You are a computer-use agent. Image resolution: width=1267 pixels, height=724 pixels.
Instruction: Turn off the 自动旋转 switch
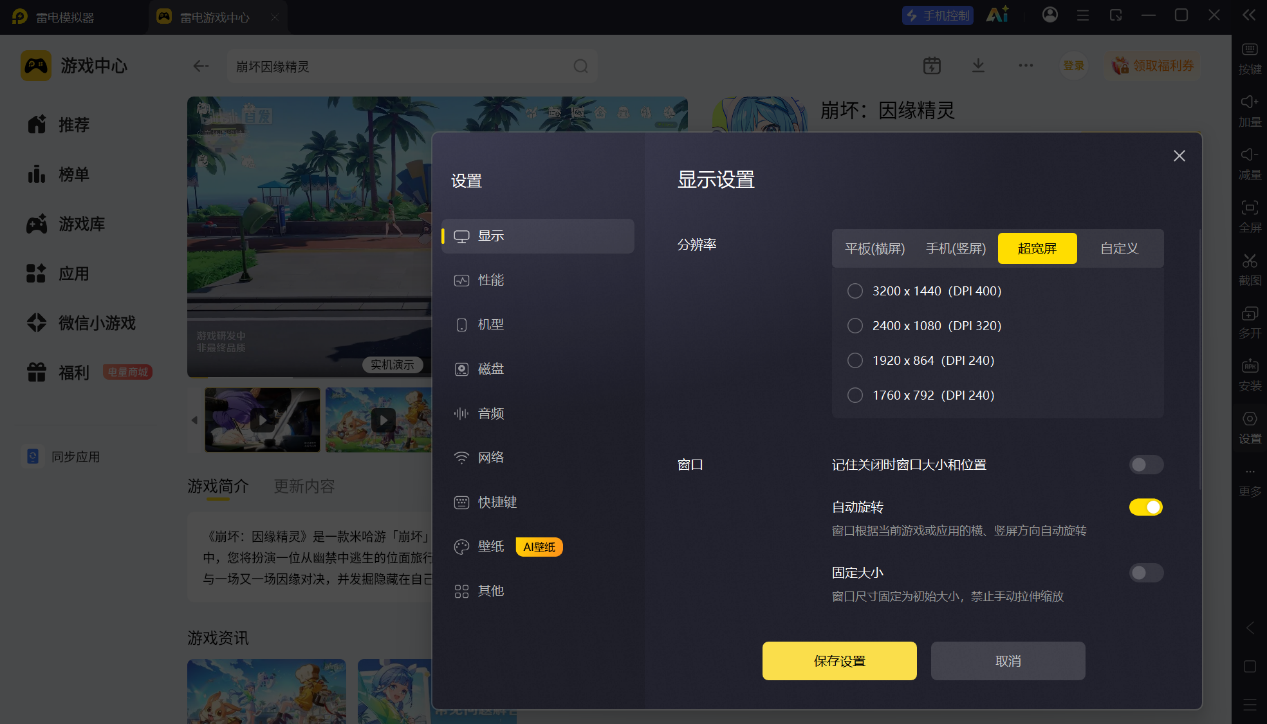pyautogui.click(x=1146, y=507)
